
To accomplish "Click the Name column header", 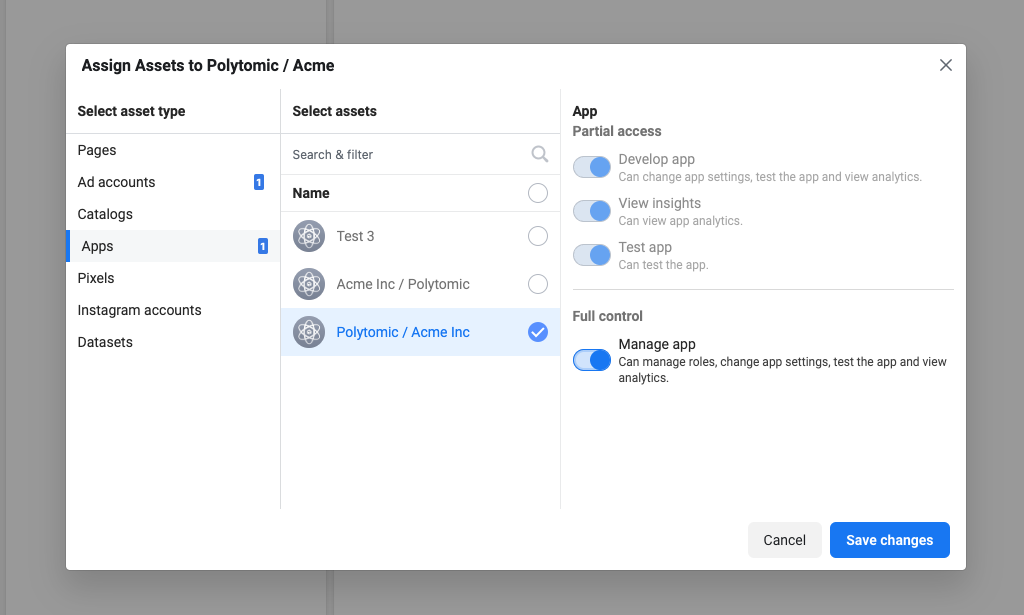I will coord(311,193).
